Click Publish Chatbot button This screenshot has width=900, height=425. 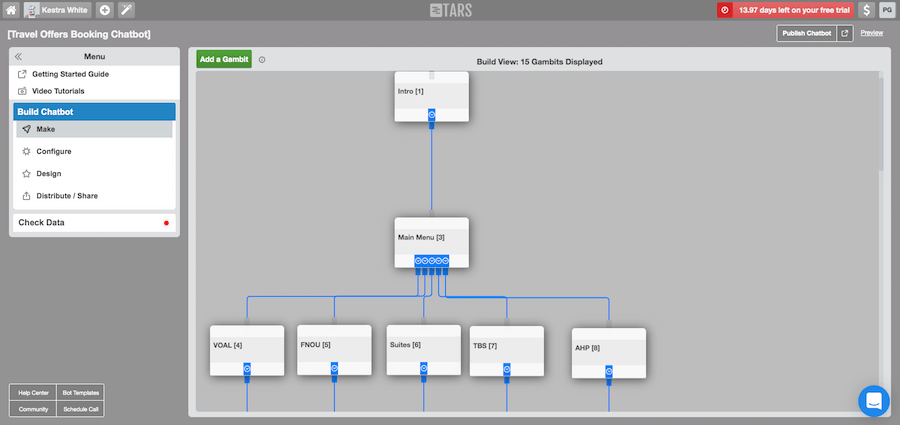click(806, 33)
